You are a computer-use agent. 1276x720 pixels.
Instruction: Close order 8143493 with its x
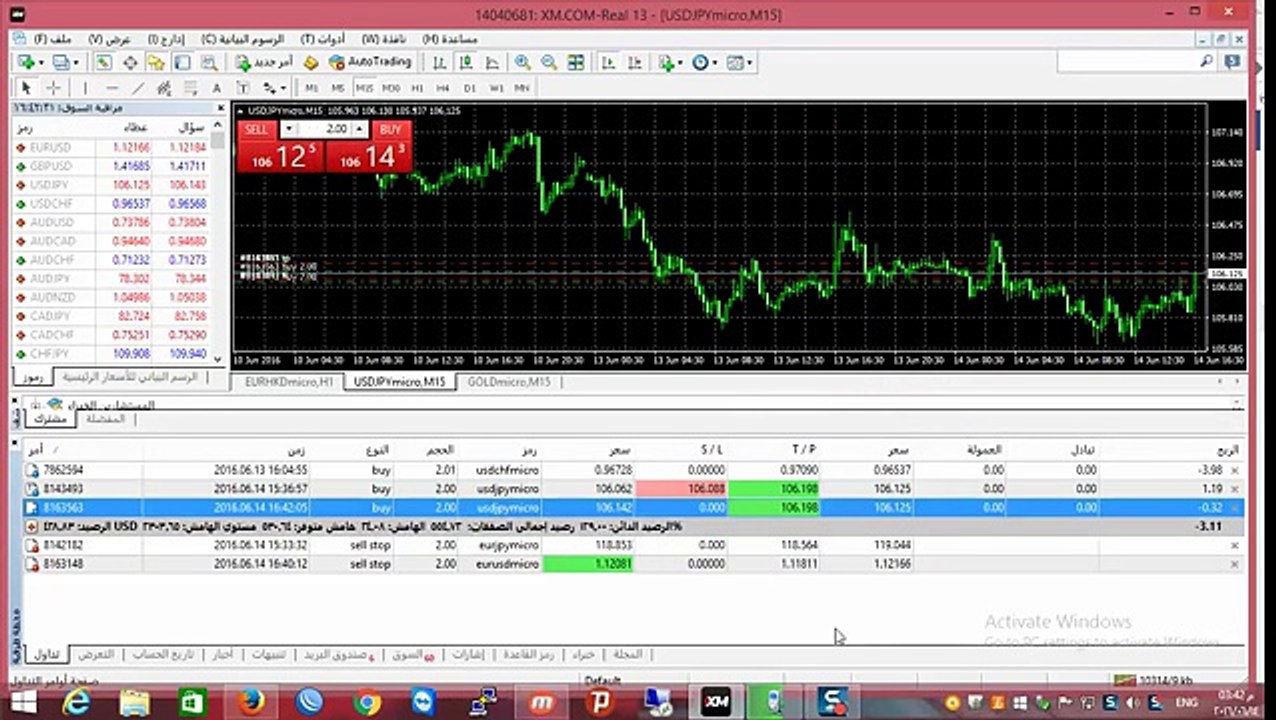[1236, 489]
